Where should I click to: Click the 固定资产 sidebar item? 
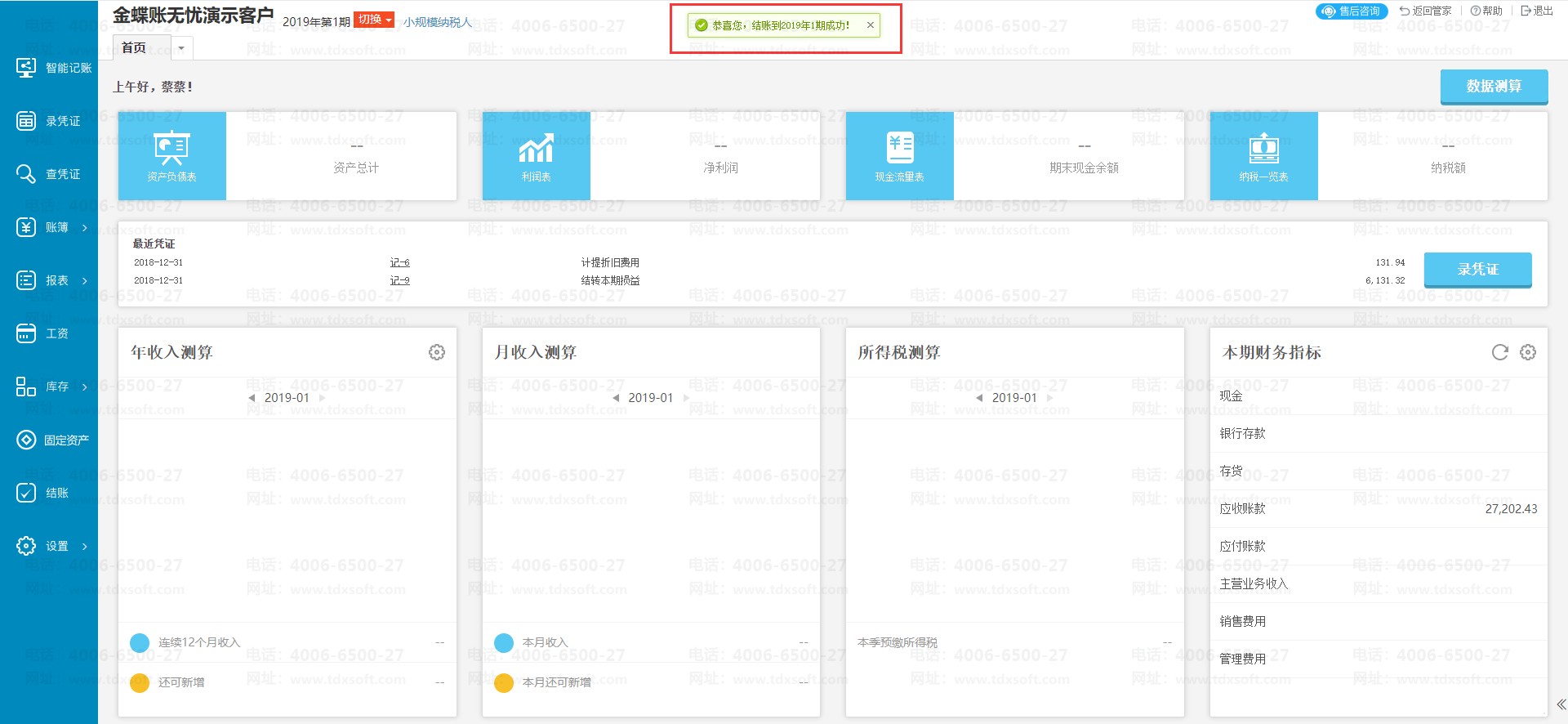52,440
